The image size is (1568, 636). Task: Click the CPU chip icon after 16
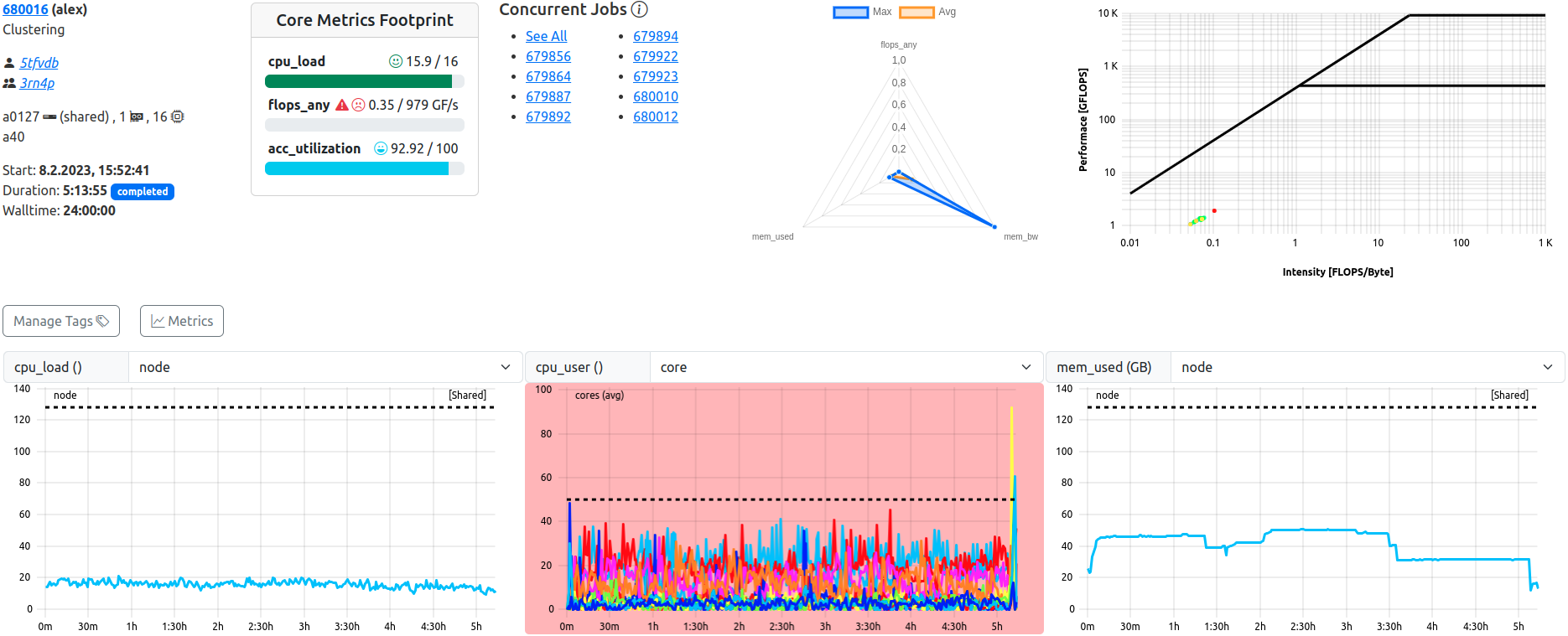click(x=178, y=116)
